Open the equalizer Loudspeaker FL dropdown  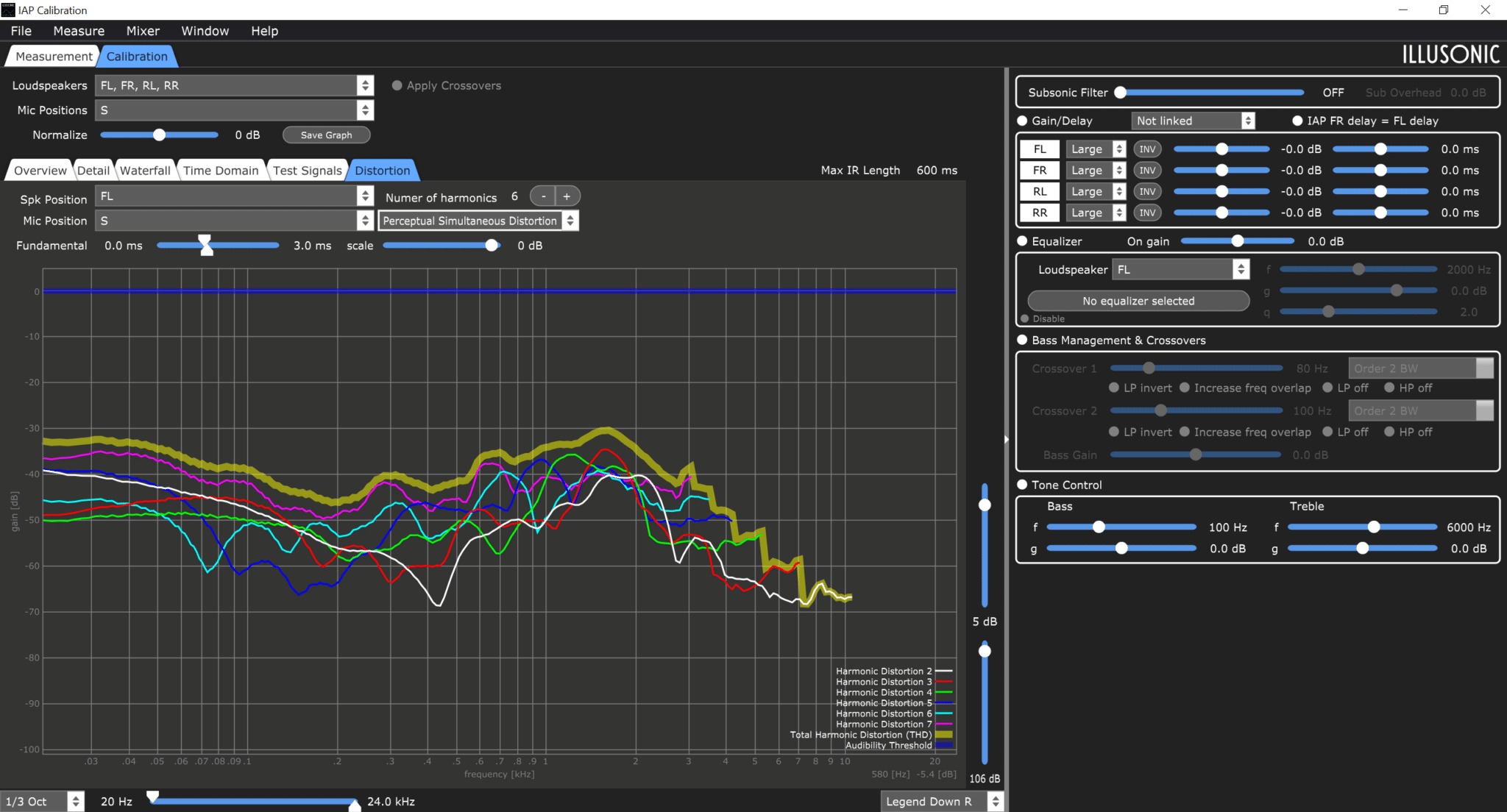(x=1181, y=270)
